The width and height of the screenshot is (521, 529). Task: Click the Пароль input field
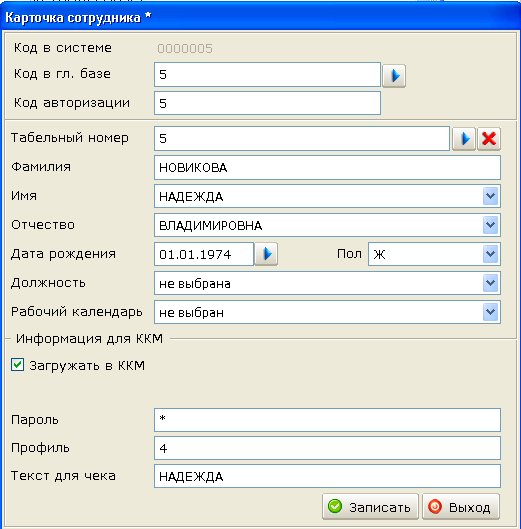click(327, 420)
